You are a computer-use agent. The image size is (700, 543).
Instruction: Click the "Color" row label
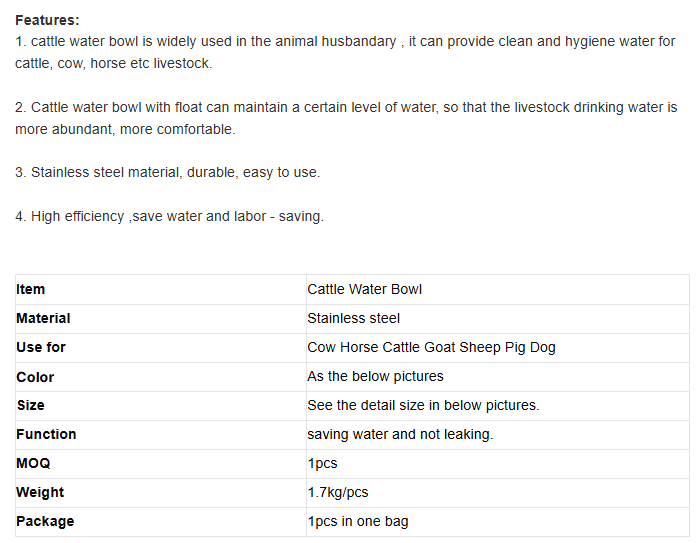tap(35, 377)
